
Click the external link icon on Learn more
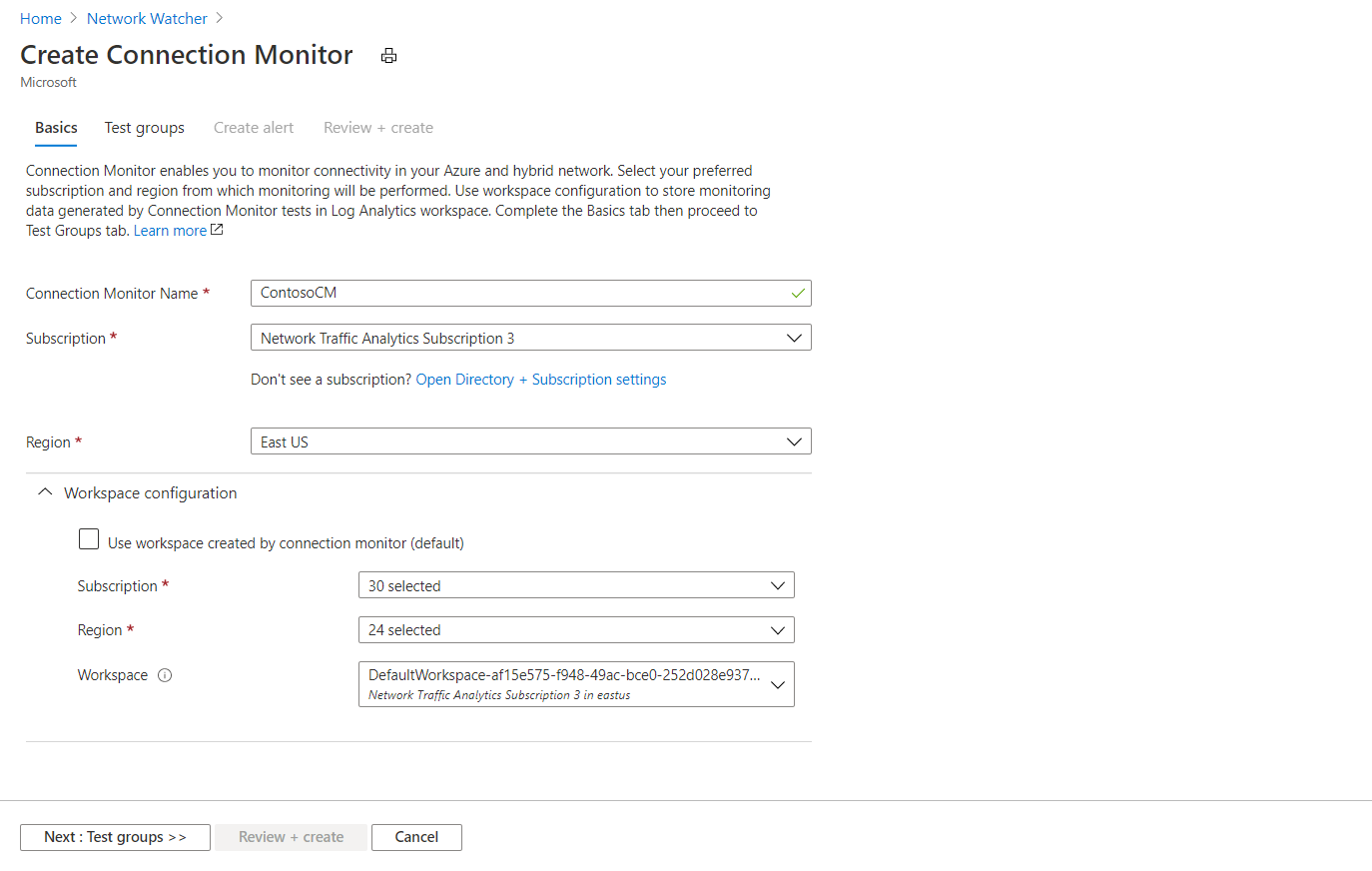(x=216, y=229)
